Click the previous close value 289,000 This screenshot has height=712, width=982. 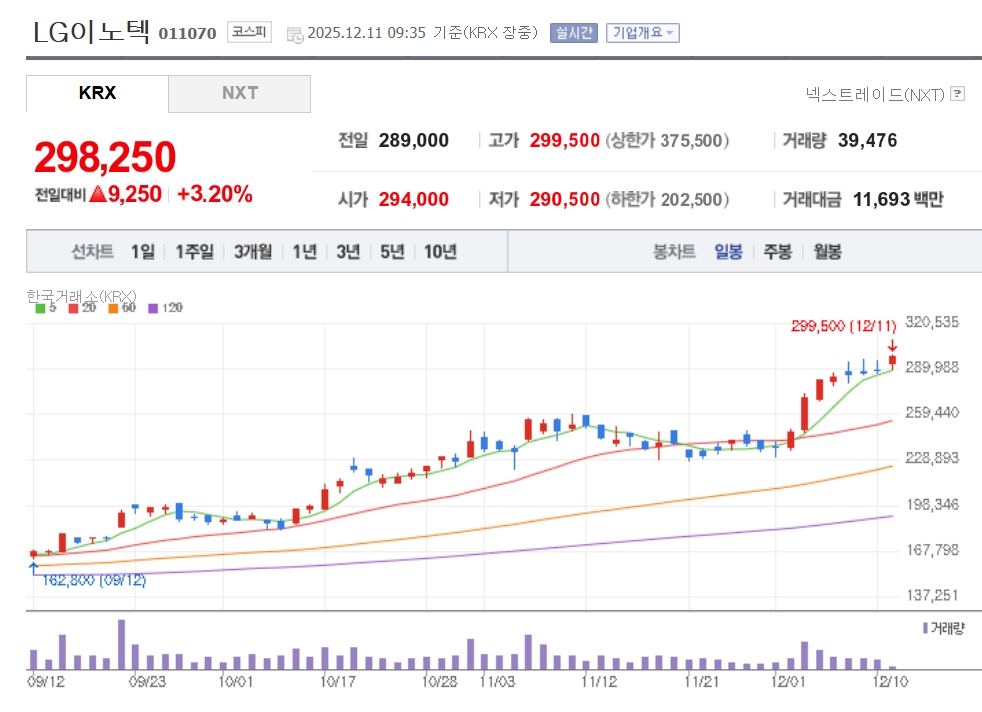[x=413, y=140]
